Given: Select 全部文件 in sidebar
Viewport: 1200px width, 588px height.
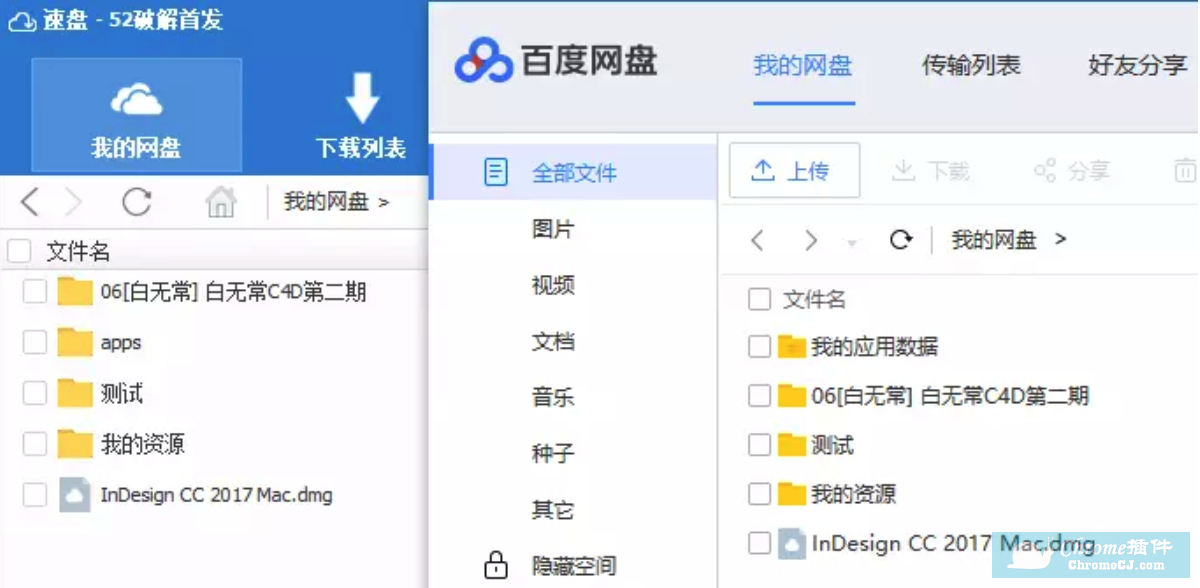Looking at the screenshot, I should point(572,172).
